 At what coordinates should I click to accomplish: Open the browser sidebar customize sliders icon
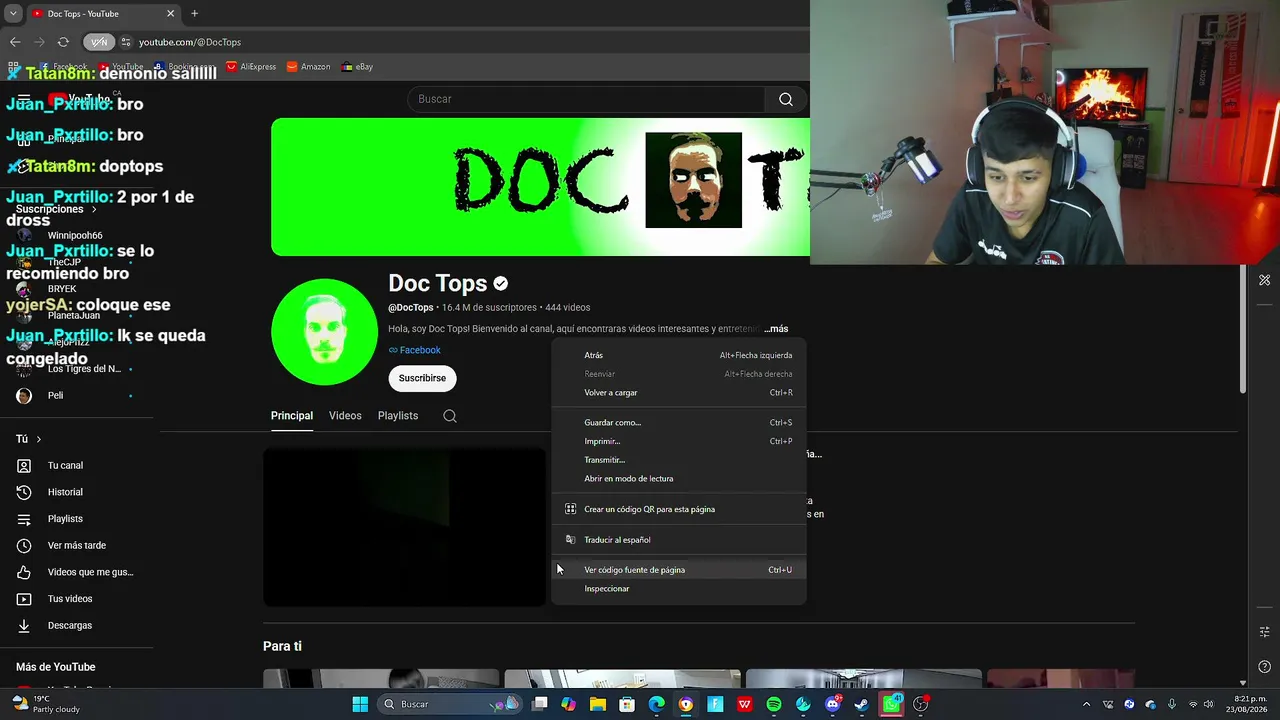1265,632
